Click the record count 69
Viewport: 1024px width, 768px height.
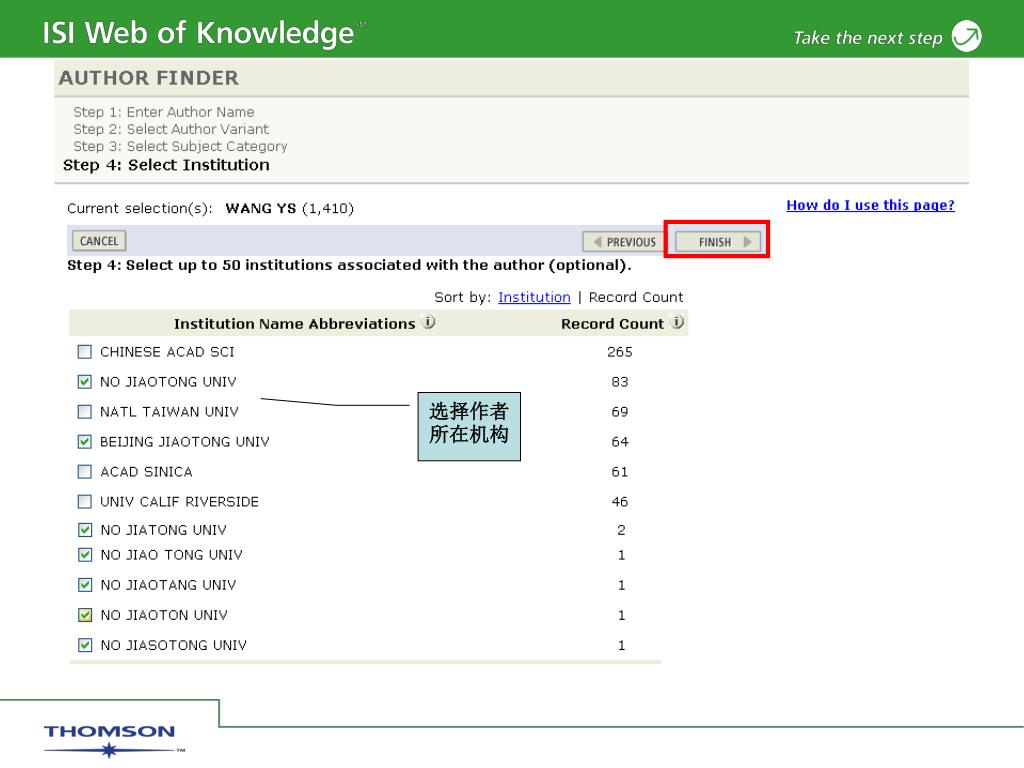(x=620, y=412)
